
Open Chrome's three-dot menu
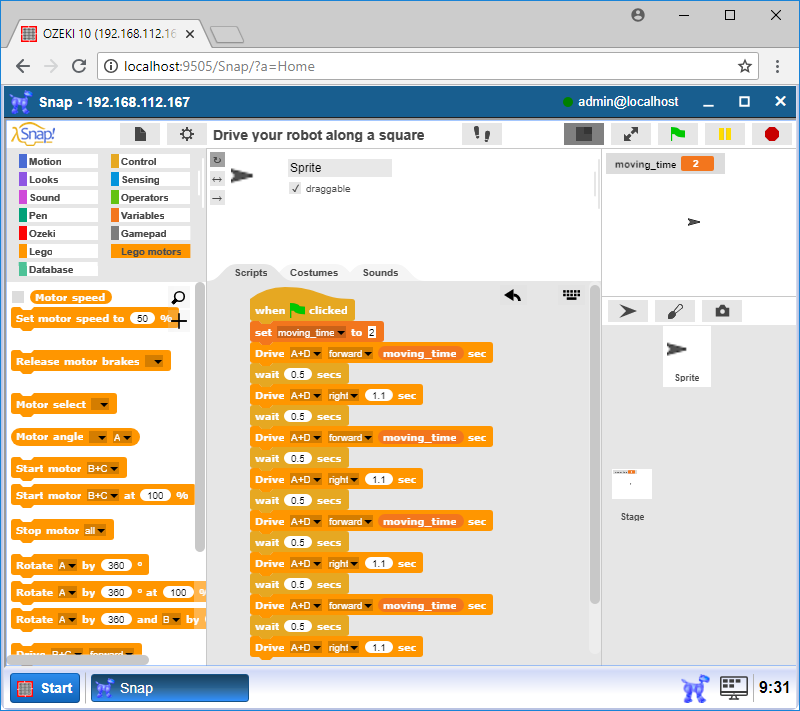777,66
